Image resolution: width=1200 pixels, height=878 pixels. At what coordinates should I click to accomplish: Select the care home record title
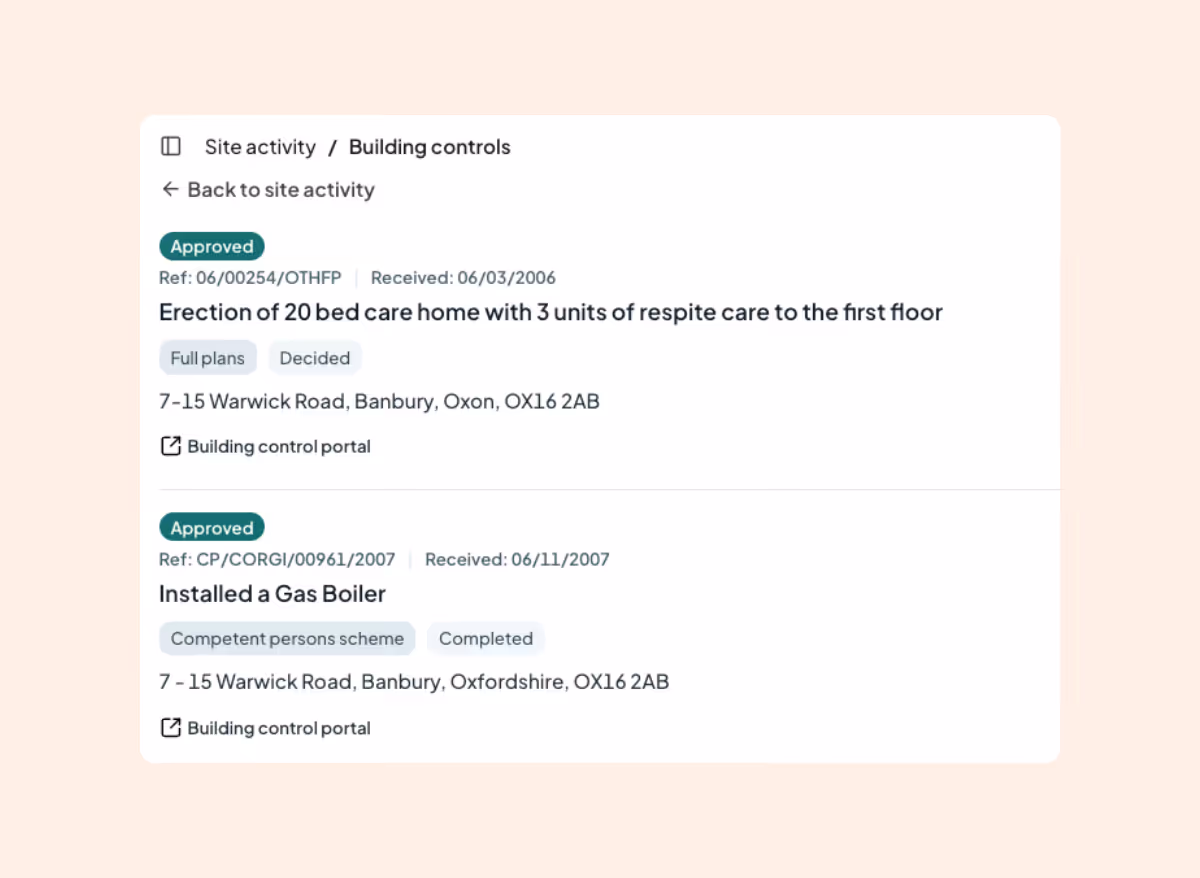pos(550,312)
